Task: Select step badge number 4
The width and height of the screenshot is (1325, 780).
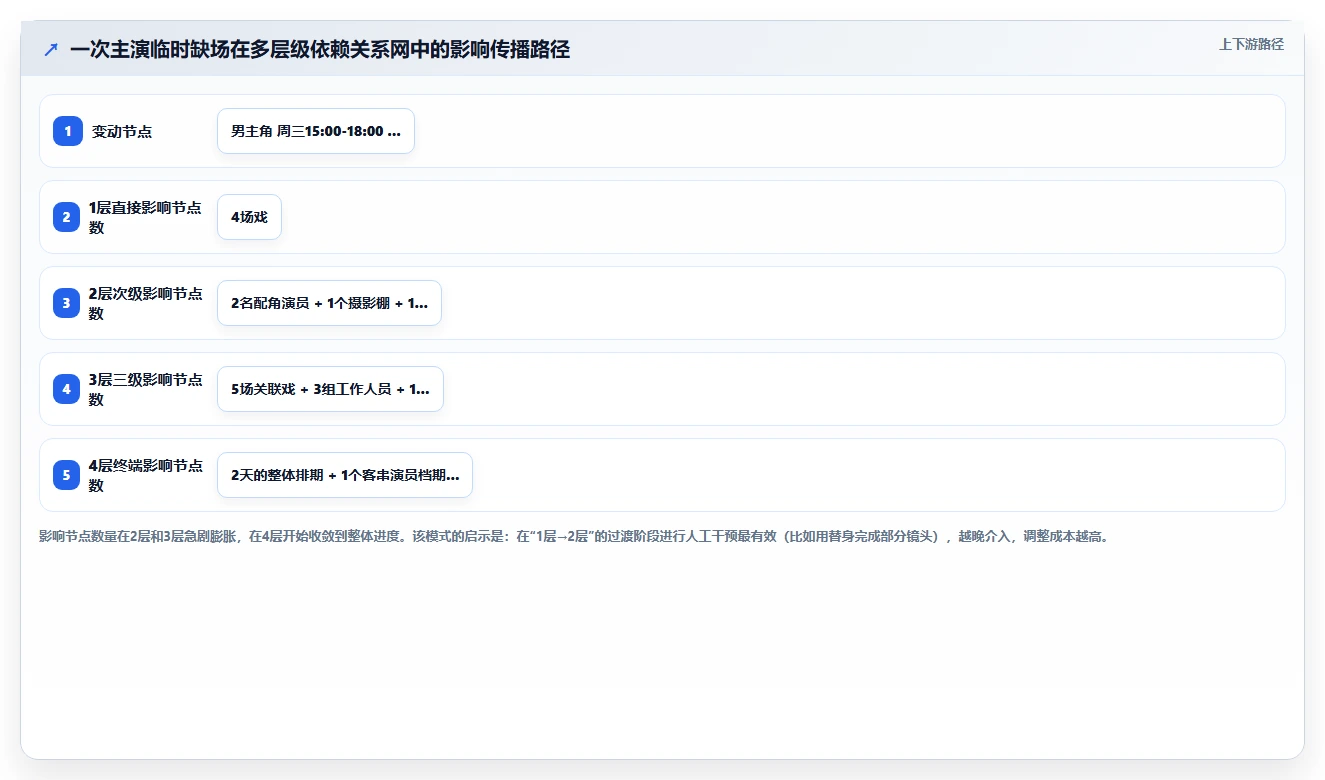Action: pos(67,389)
